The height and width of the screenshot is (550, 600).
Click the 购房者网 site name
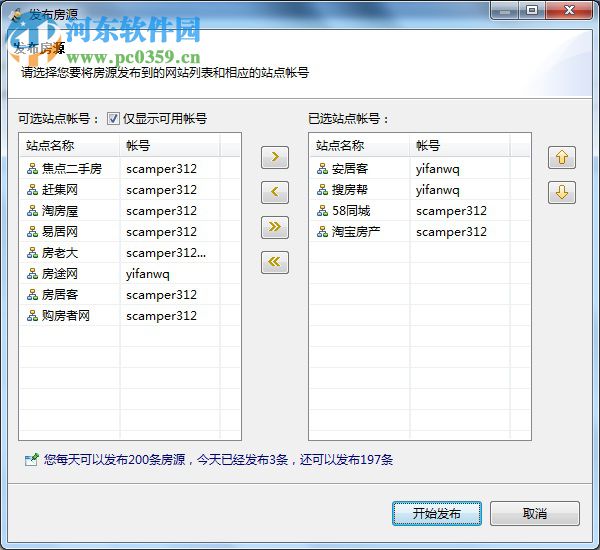tap(66, 316)
